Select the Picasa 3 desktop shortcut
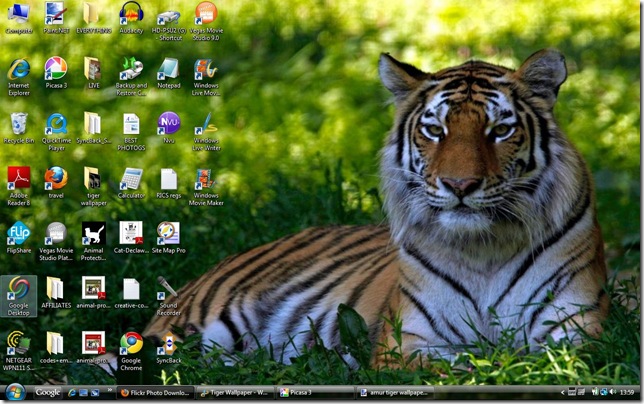 coord(56,73)
